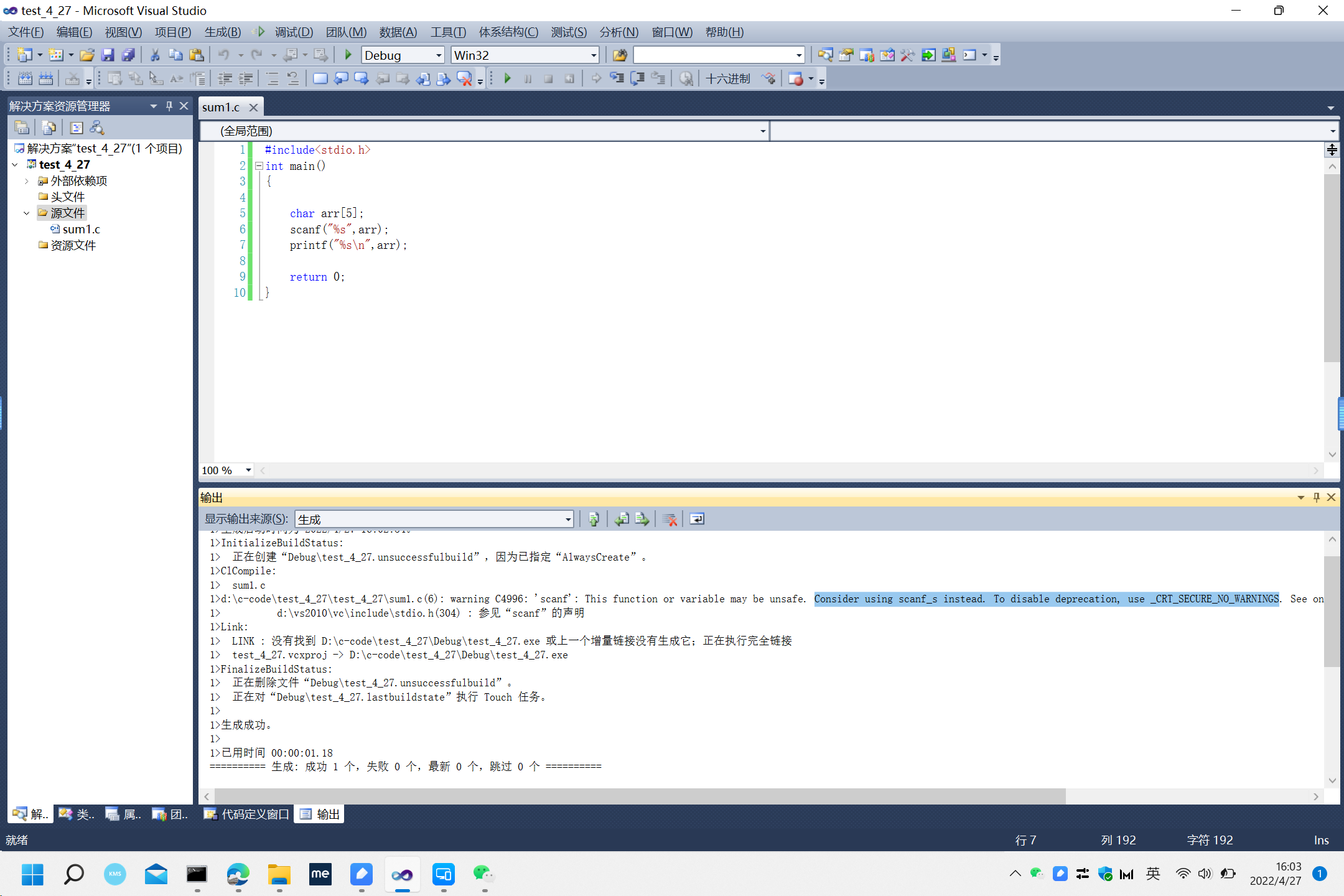
Task: Open the 显示输出来源 生成 dropdown
Action: 568,520
